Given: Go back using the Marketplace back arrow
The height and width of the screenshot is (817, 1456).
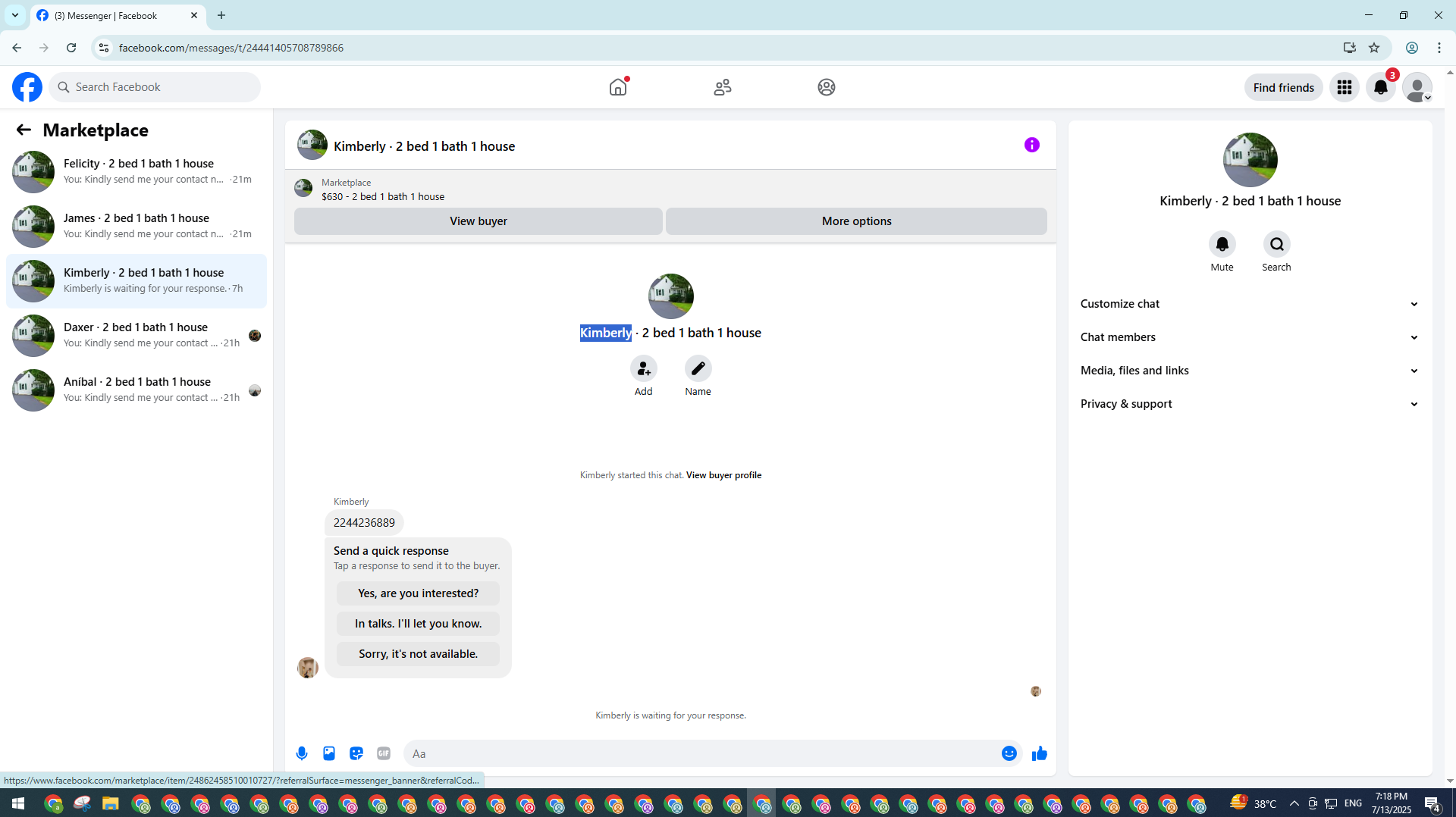Looking at the screenshot, I should click(x=24, y=130).
